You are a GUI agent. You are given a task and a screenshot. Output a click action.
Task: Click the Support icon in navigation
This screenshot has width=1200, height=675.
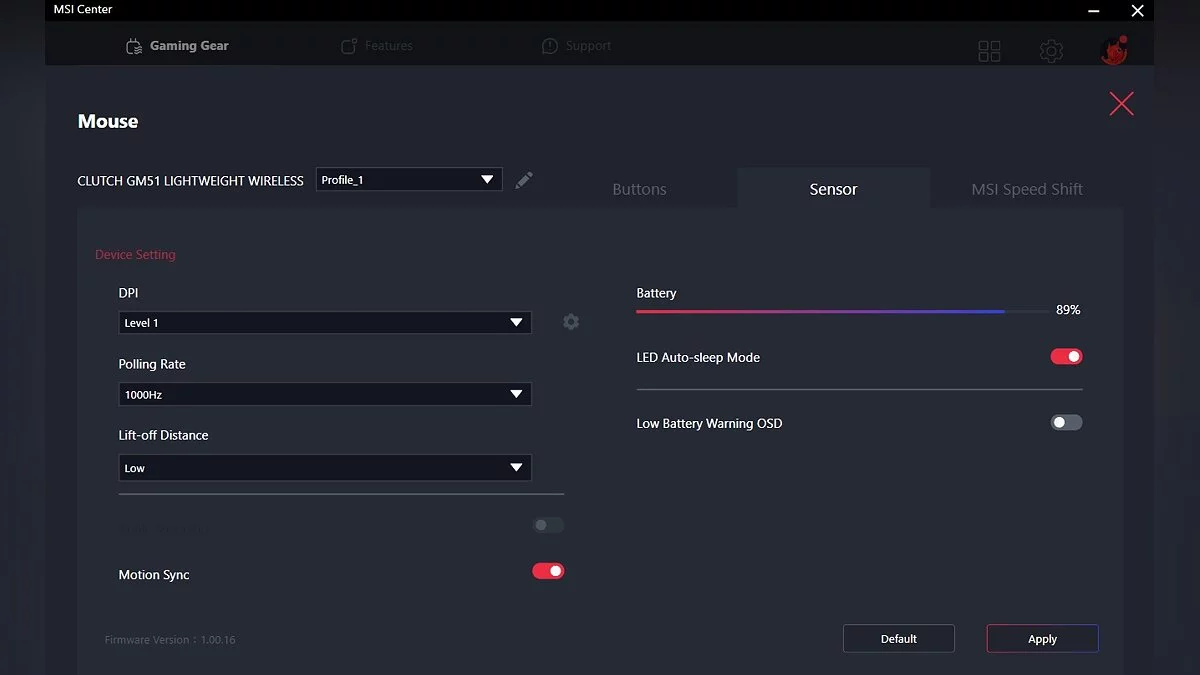click(550, 46)
